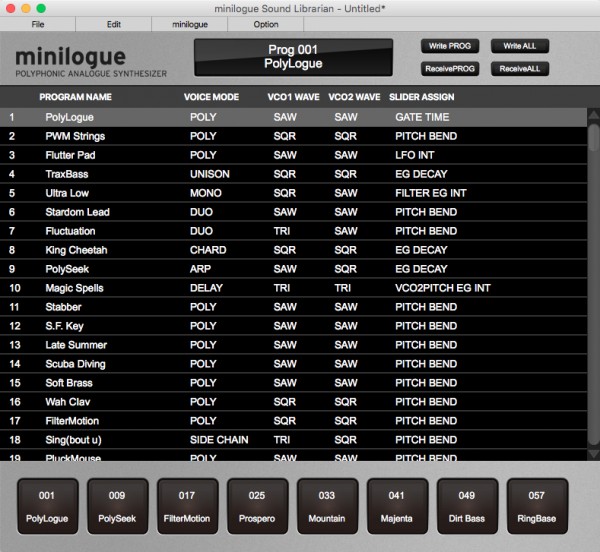The width and height of the screenshot is (600, 552).
Task: Select program Scuba Diving
Action: 293,364
